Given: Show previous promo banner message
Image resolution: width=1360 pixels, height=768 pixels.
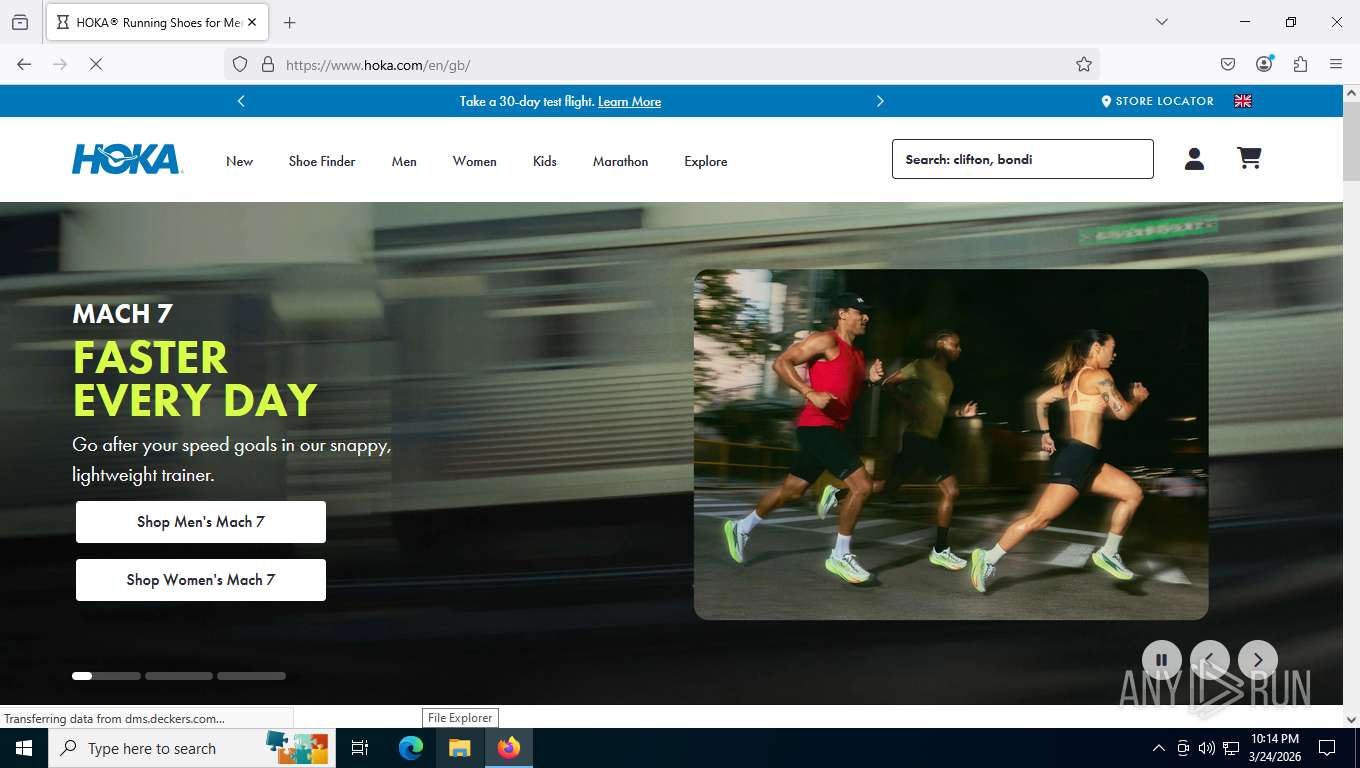Looking at the screenshot, I should [241, 101].
